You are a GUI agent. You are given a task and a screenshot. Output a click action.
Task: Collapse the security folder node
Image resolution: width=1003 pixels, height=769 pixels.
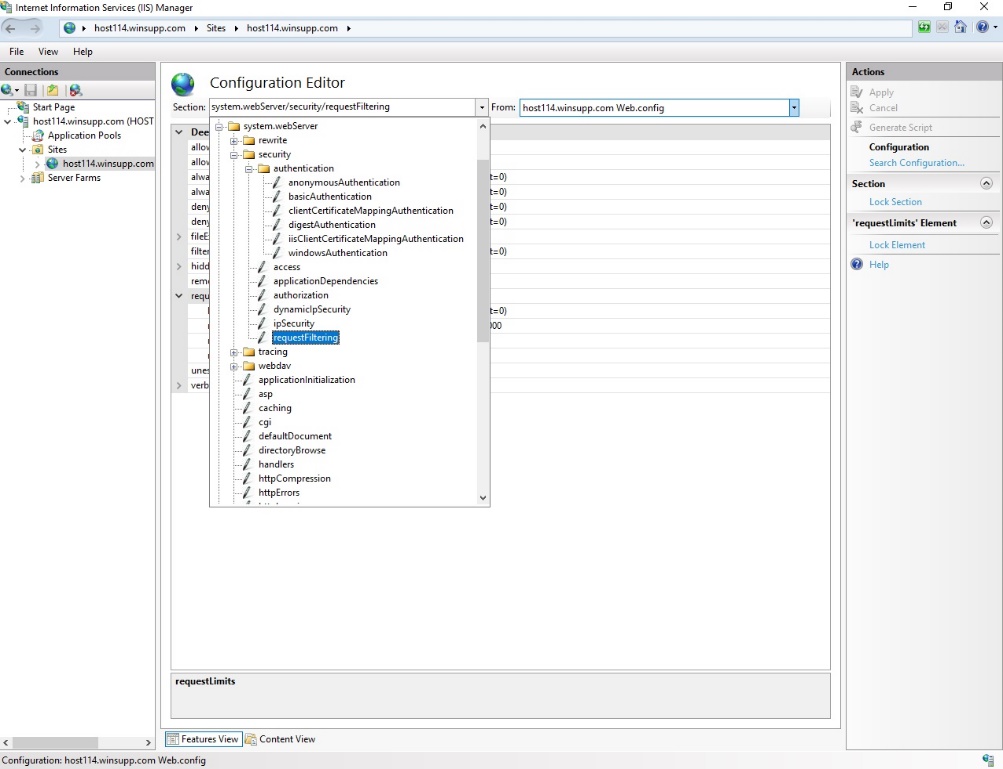234,155
